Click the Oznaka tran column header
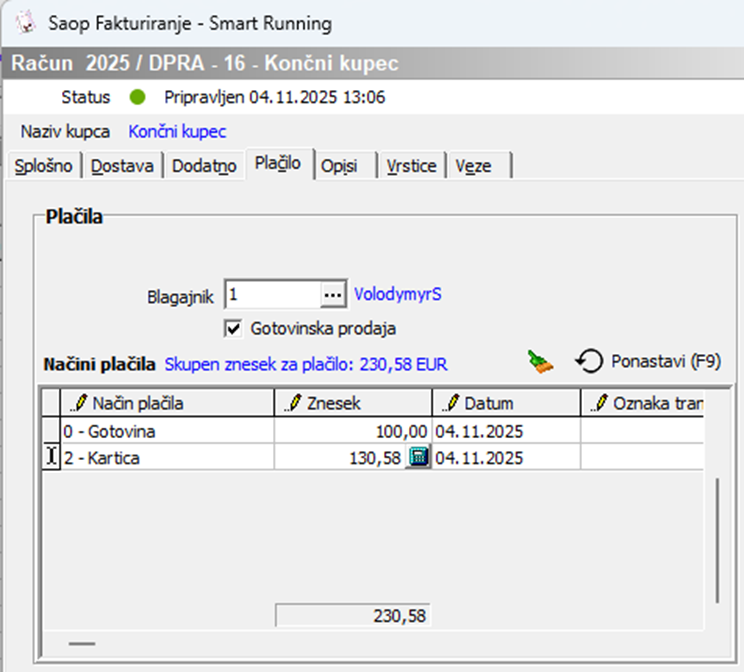The height and width of the screenshot is (672, 744). point(642,403)
